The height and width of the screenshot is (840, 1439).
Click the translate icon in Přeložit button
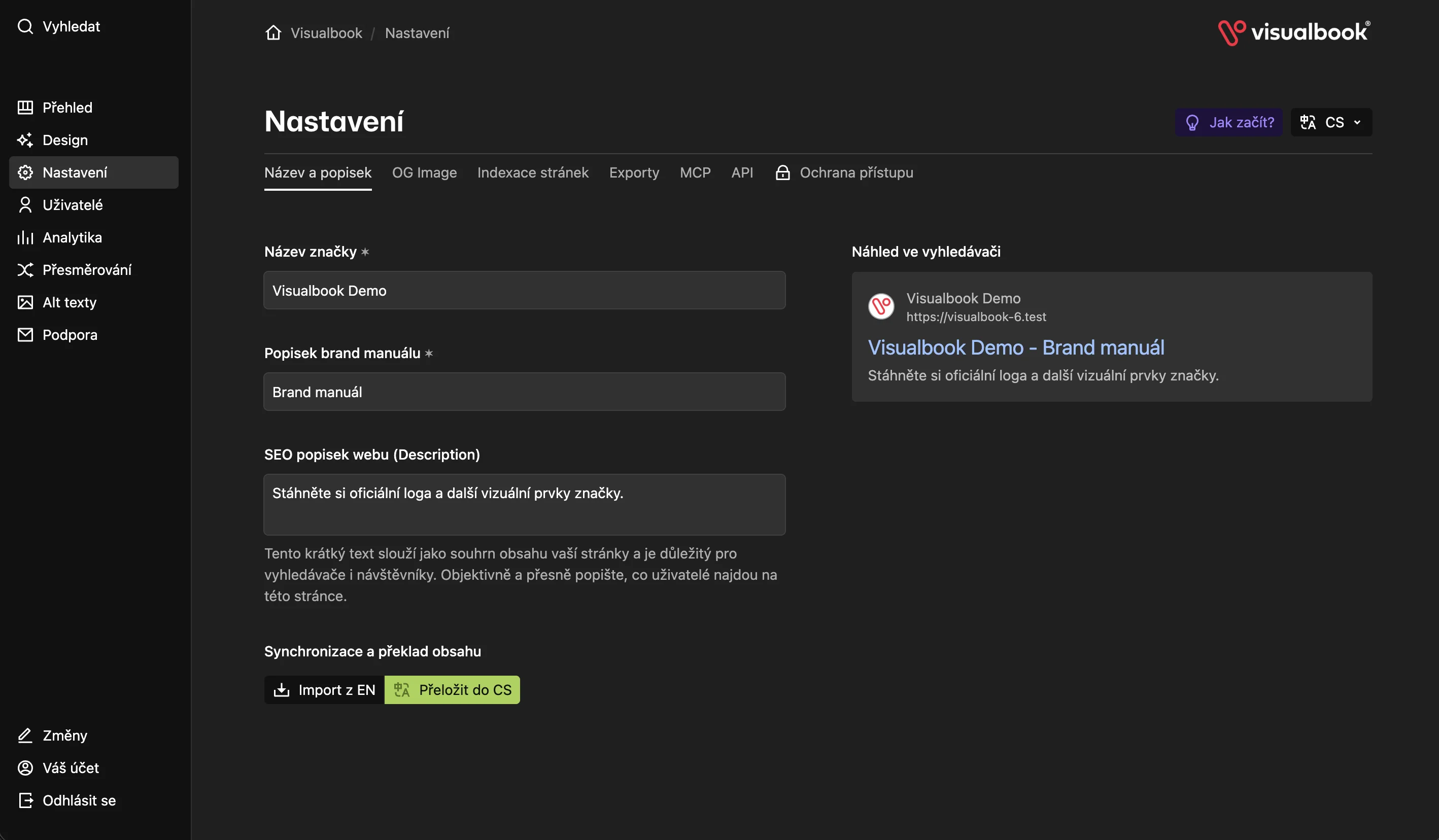pos(402,690)
